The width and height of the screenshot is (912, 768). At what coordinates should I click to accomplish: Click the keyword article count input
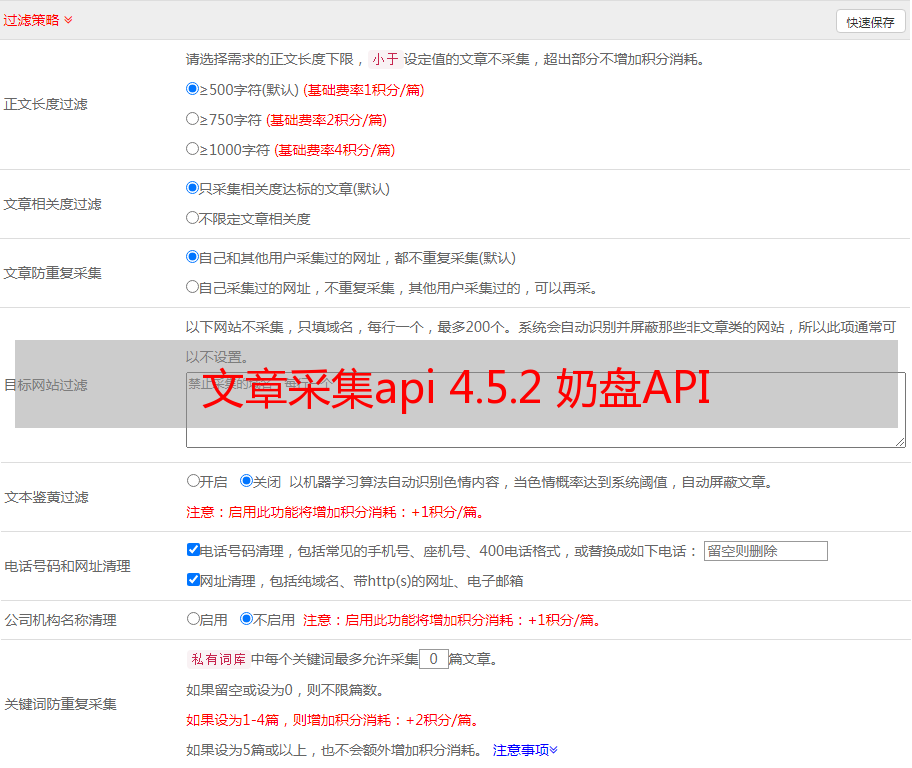(434, 659)
